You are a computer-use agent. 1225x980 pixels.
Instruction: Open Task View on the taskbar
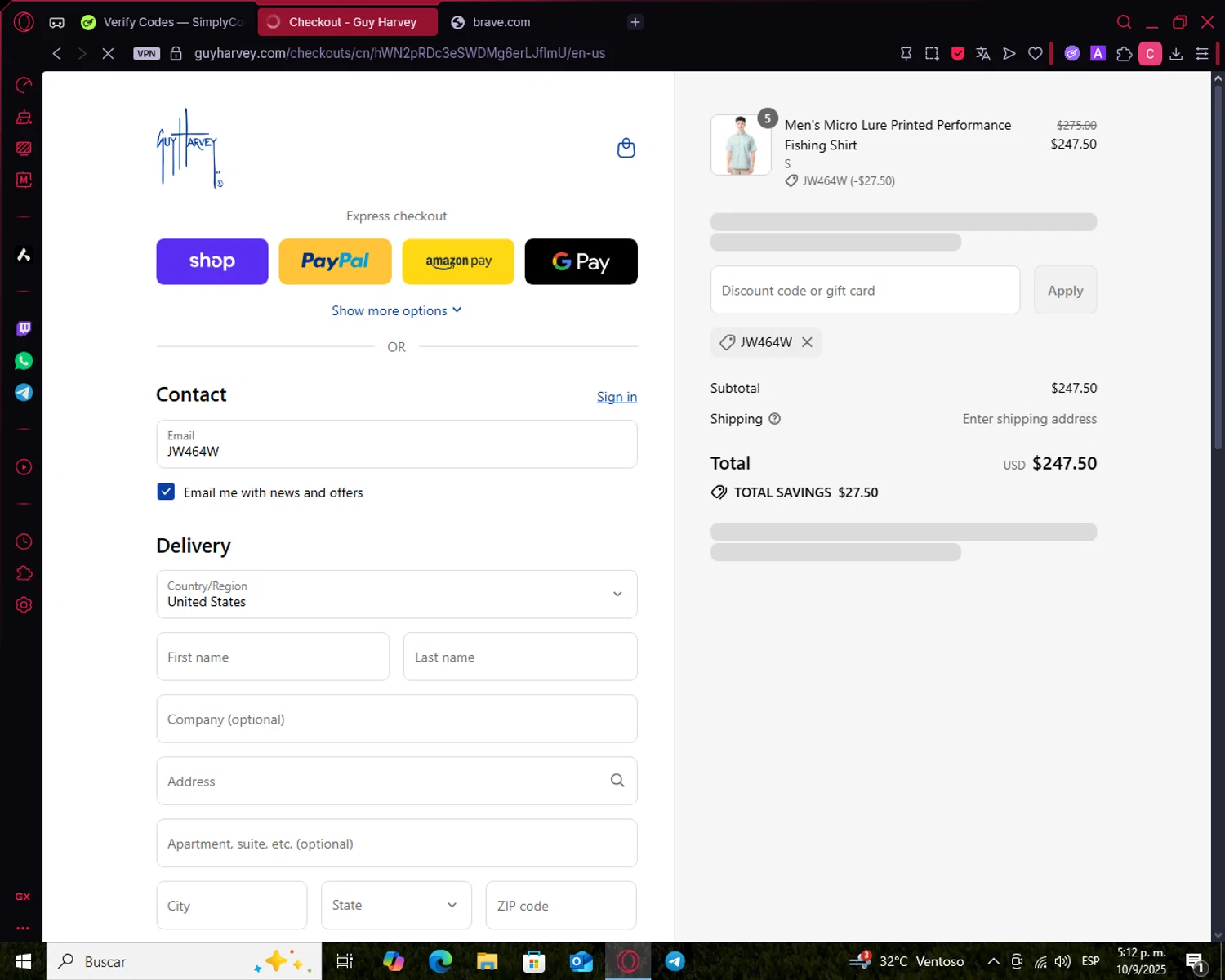[x=345, y=961]
